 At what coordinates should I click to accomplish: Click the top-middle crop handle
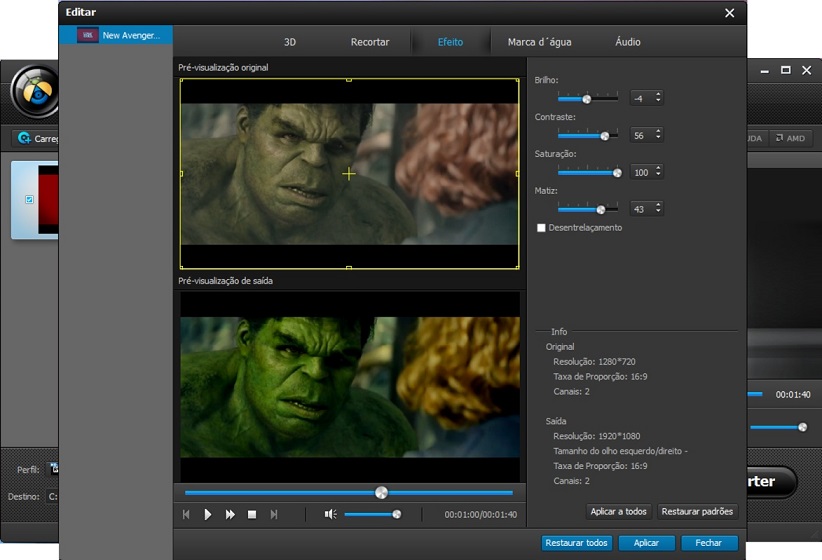click(349, 80)
